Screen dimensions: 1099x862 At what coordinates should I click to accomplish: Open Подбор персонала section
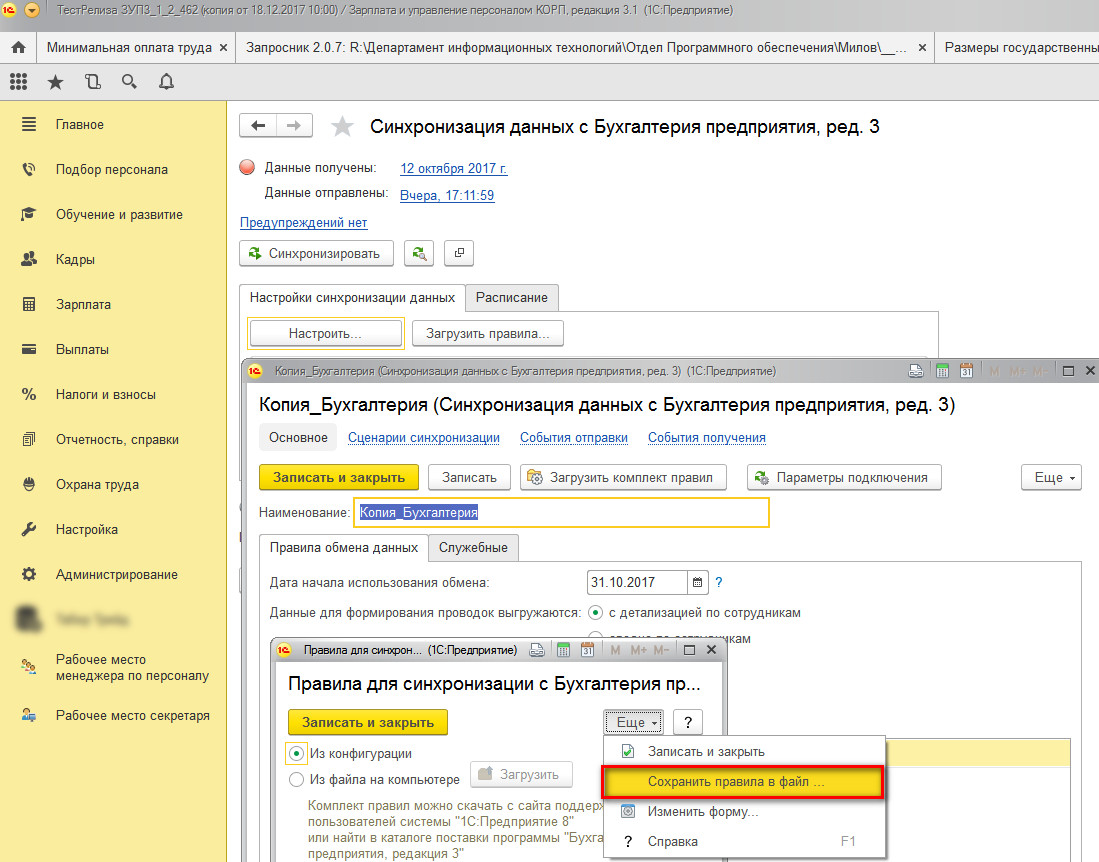[x=114, y=169]
